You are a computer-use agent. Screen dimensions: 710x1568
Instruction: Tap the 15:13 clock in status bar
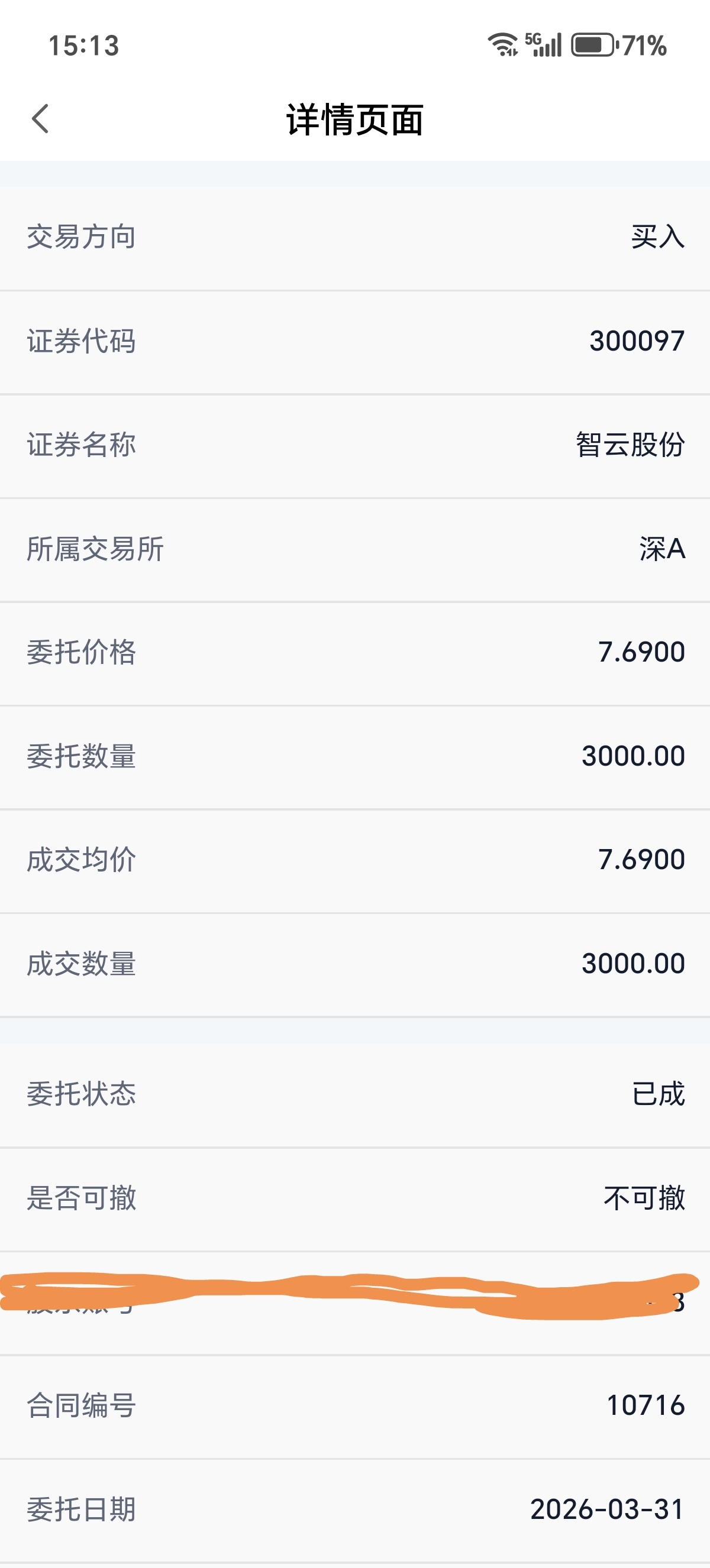click(x=84, y=46)
